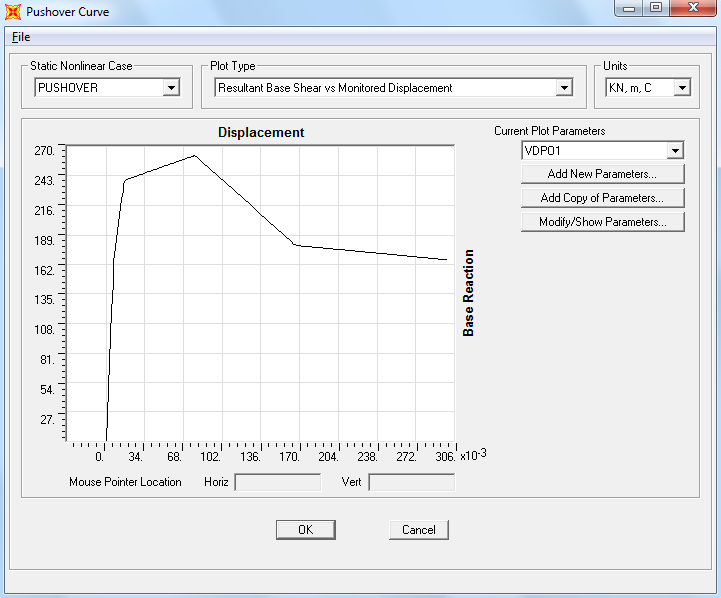Expand the Plot Type dropdown
721x598 pixels.
click(x=564, y=87)
